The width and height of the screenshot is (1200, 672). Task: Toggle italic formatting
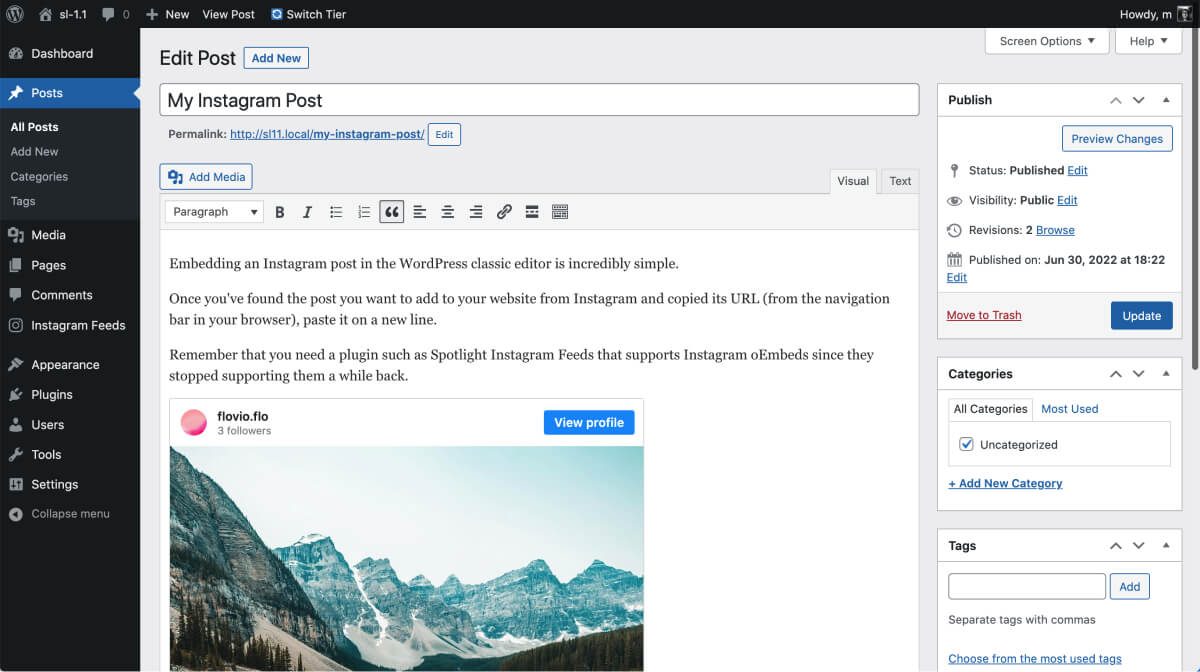tap(308, 212)
